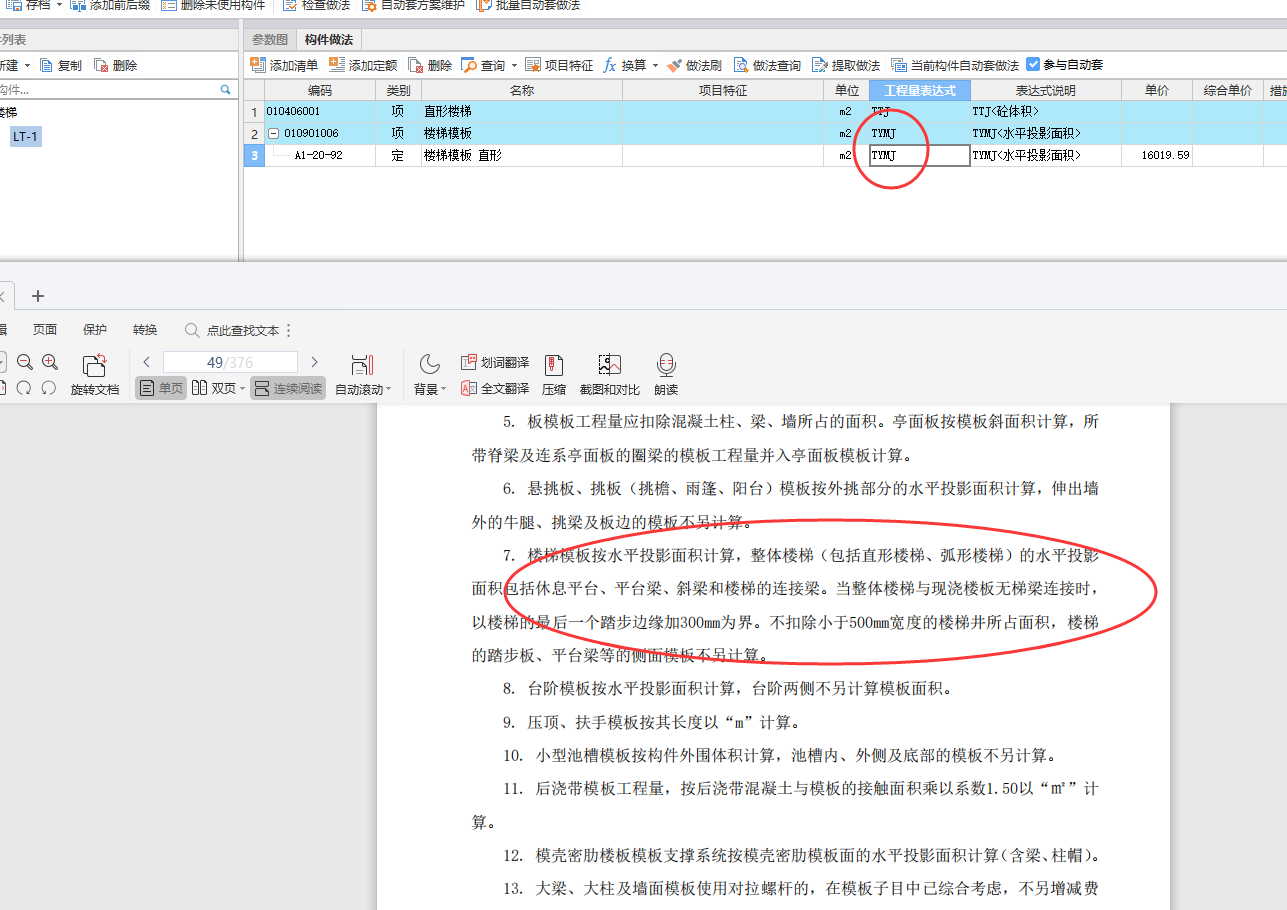The height and width of the screenshot is (910, 1287).
Task: Click 全文翻译
Action: (x=495, y=388)
